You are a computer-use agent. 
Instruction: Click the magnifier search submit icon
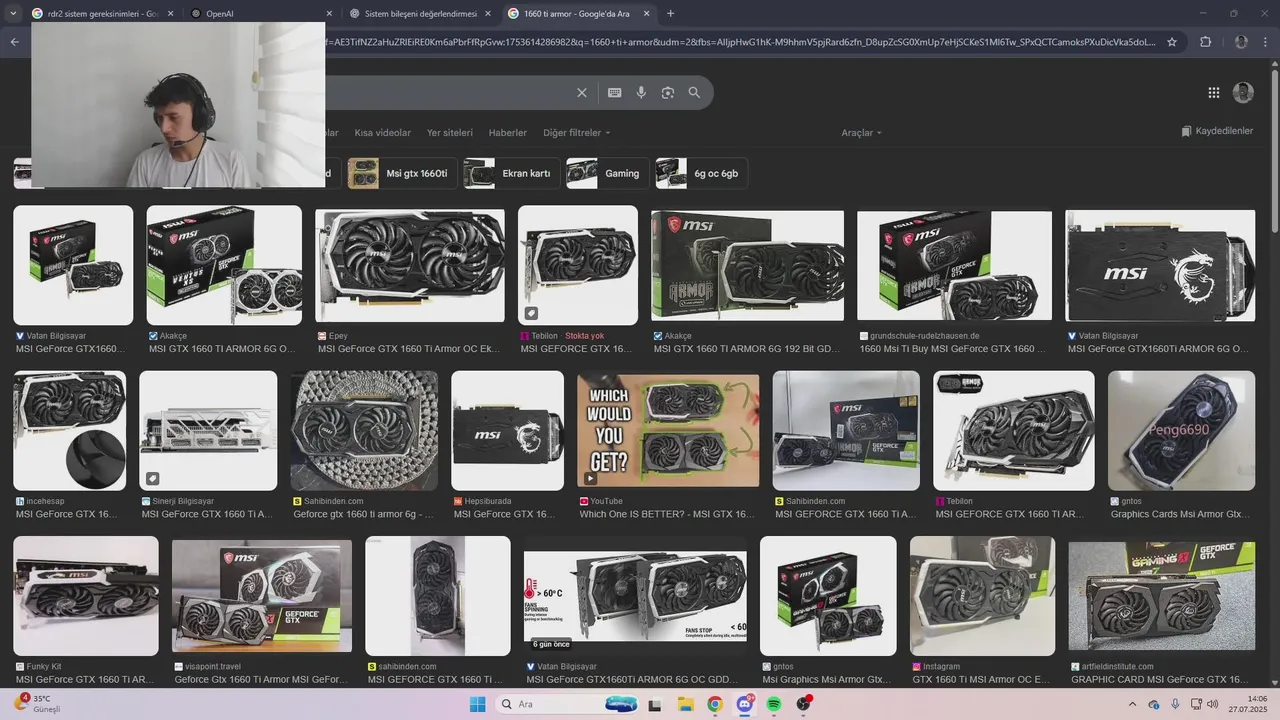click(x=694, y=93)
